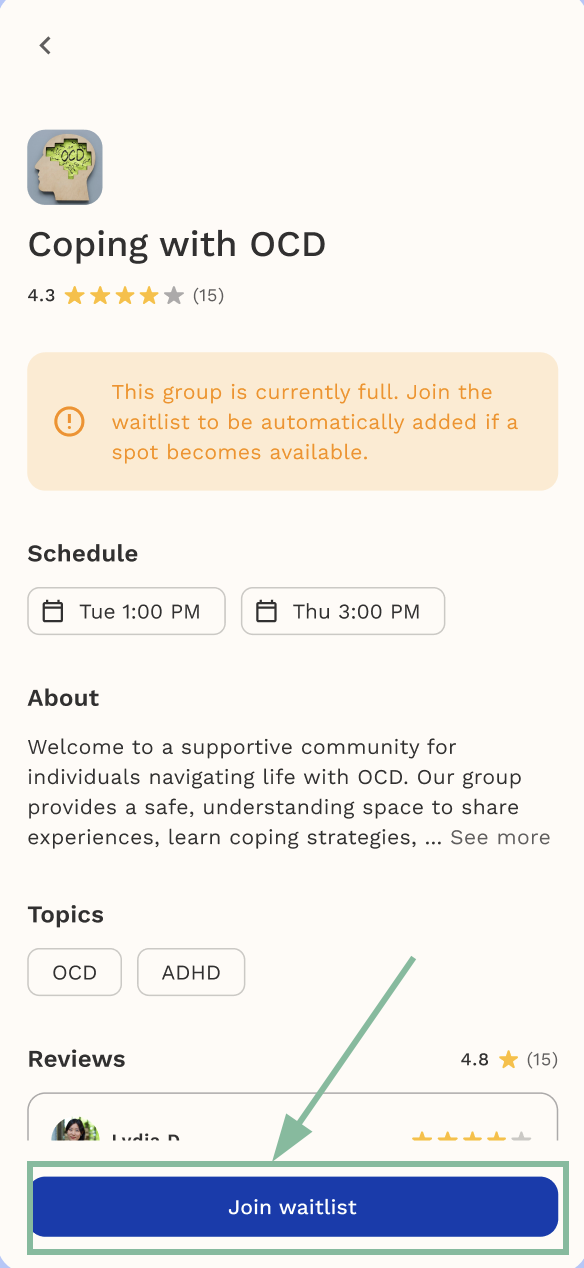The width and height of the screenshot is (584, 1268).
Task: Select the ADHD topic chip
Action: coord(191,972)
